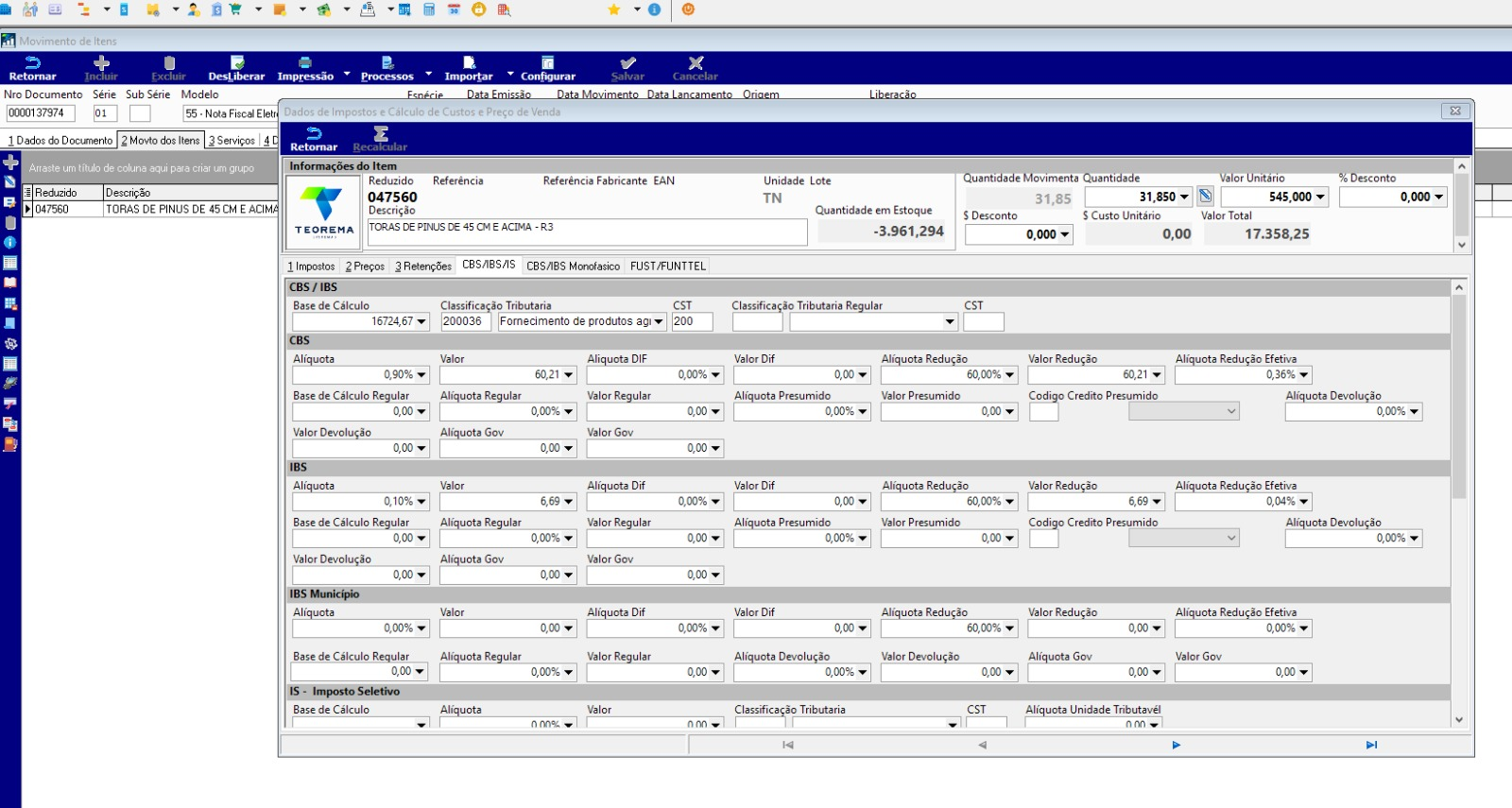Click the red building search icon
1512x808 pixels.
click(x=504, y=9)
